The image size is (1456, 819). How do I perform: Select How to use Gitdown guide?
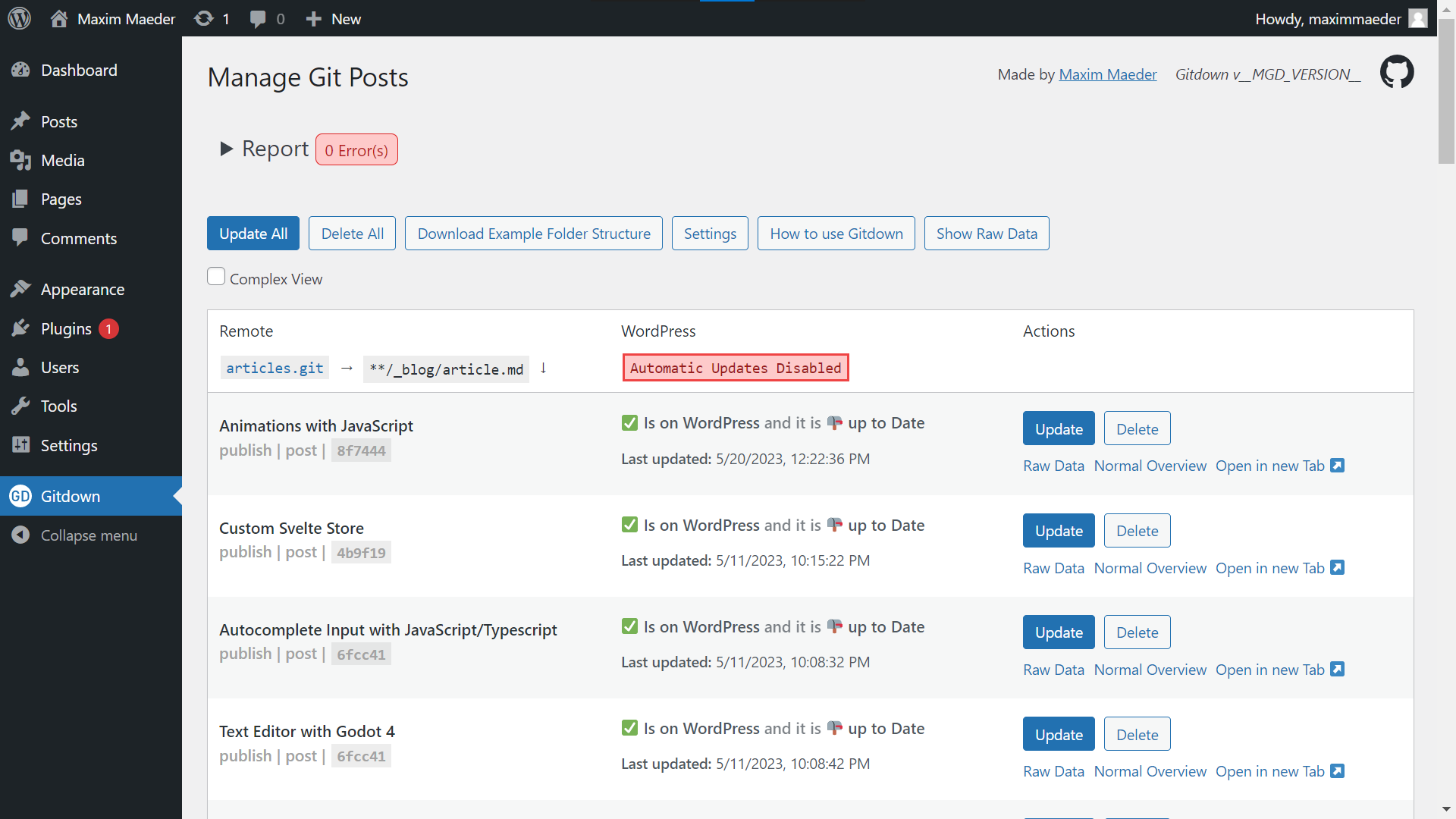(836, 233)
